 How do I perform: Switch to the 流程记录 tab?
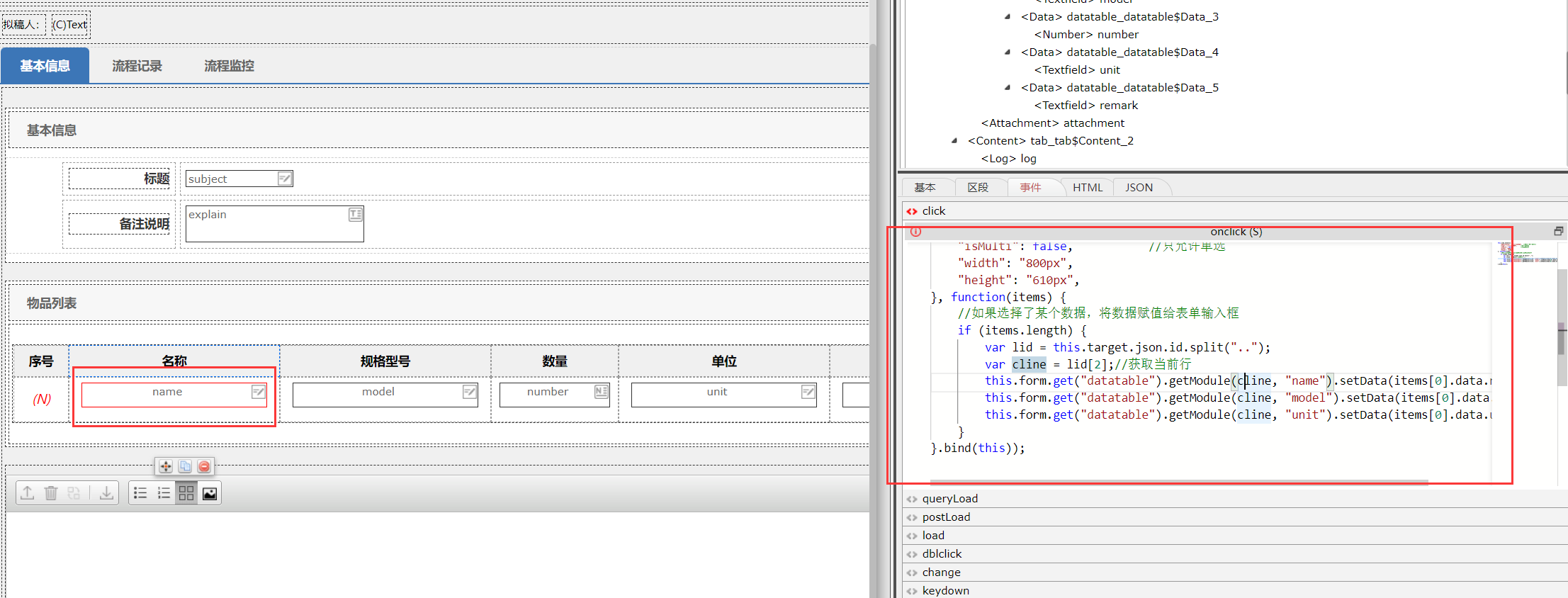point(137,66)
